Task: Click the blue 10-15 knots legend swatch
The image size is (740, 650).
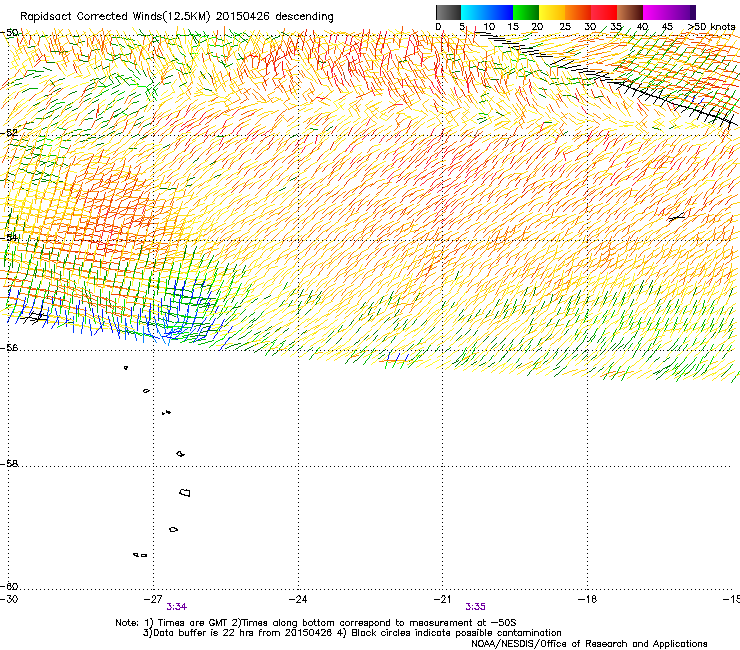Action: pyautogui.click(x=500, y=12)
